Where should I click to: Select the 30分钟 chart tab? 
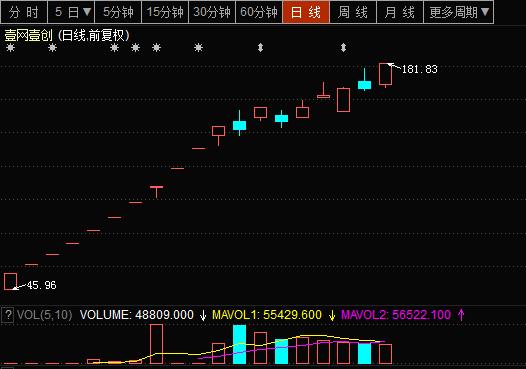click(212, 12)
